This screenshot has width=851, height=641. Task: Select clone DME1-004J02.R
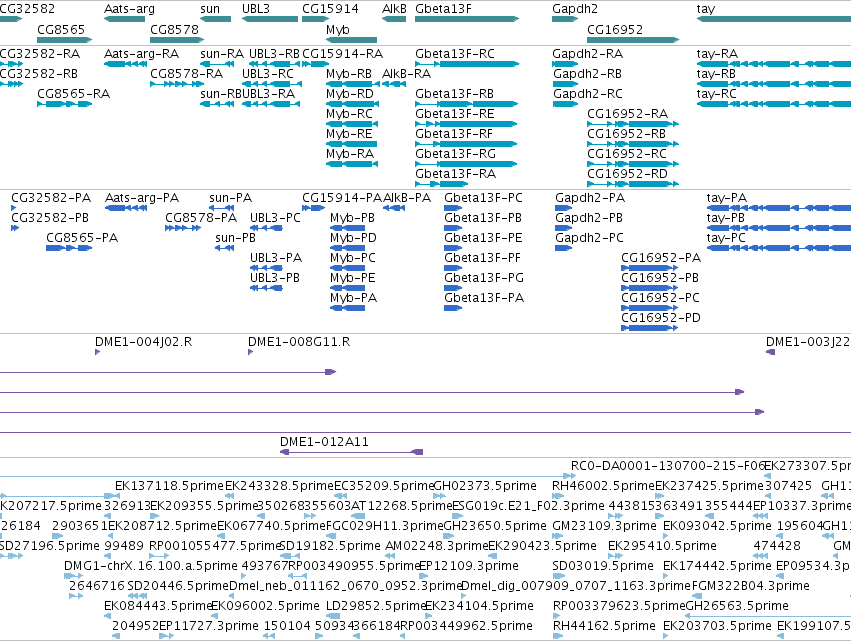click(x=143, y=342)
